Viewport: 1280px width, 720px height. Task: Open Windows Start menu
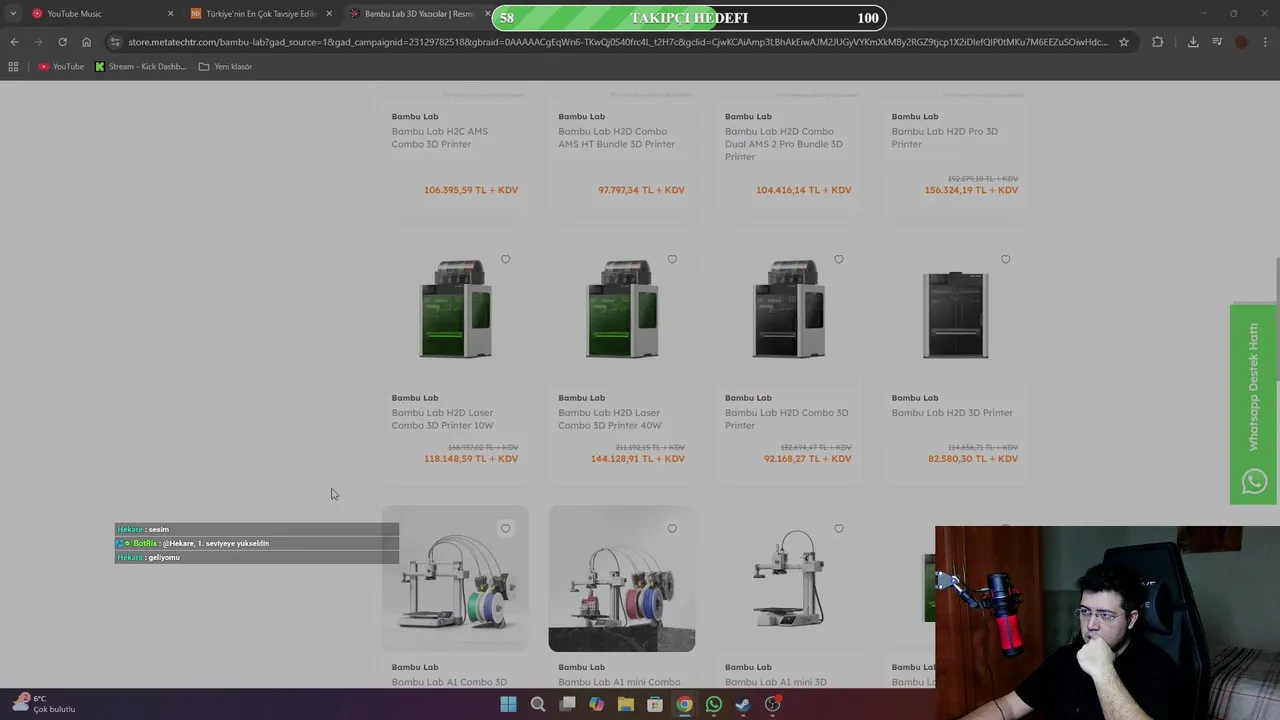(508, 704)
